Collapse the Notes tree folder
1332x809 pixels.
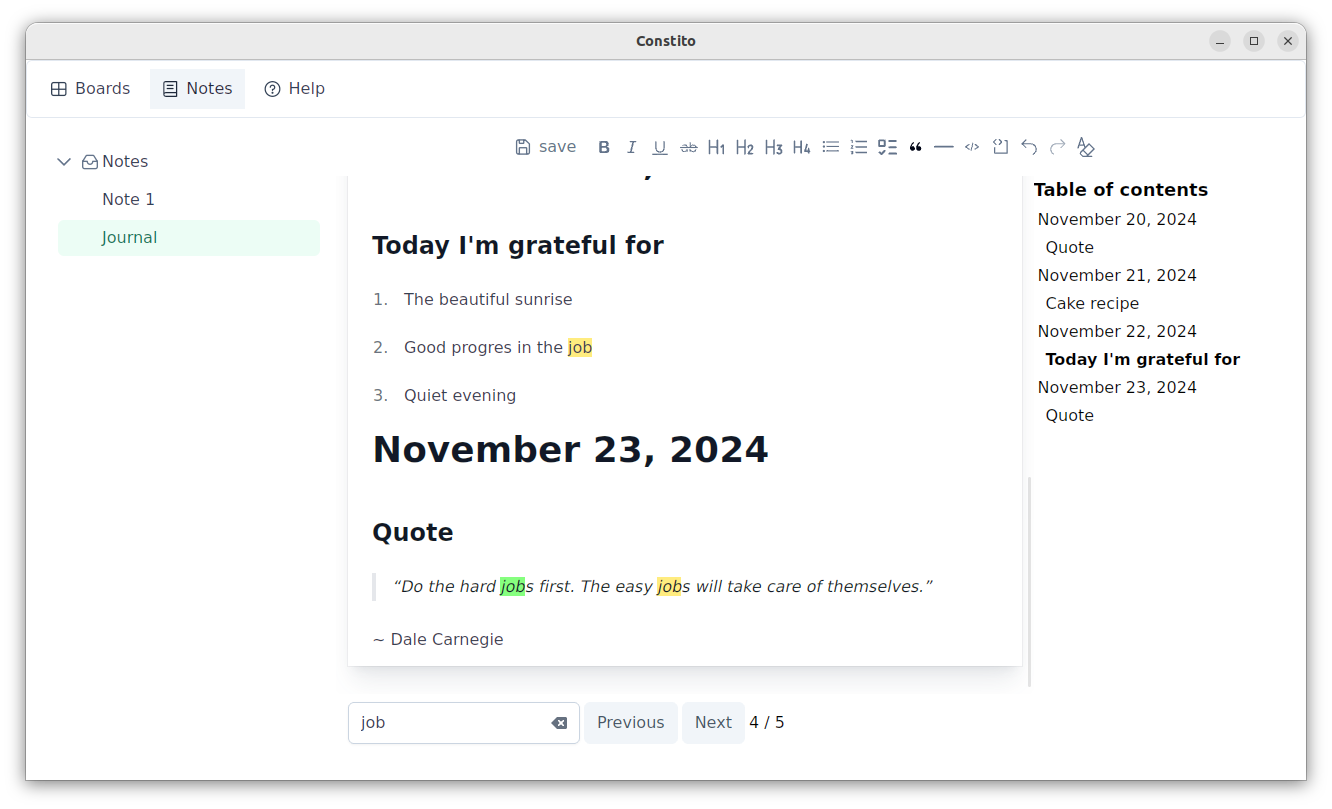tap(64, 161)
